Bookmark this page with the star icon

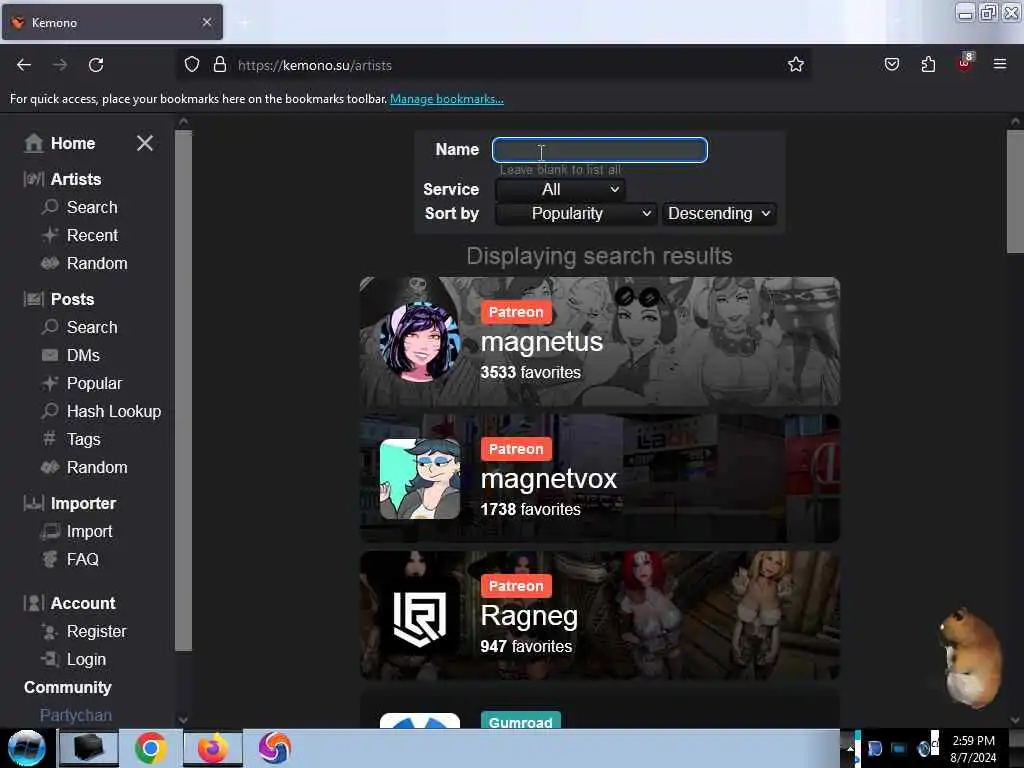[795, 65]
